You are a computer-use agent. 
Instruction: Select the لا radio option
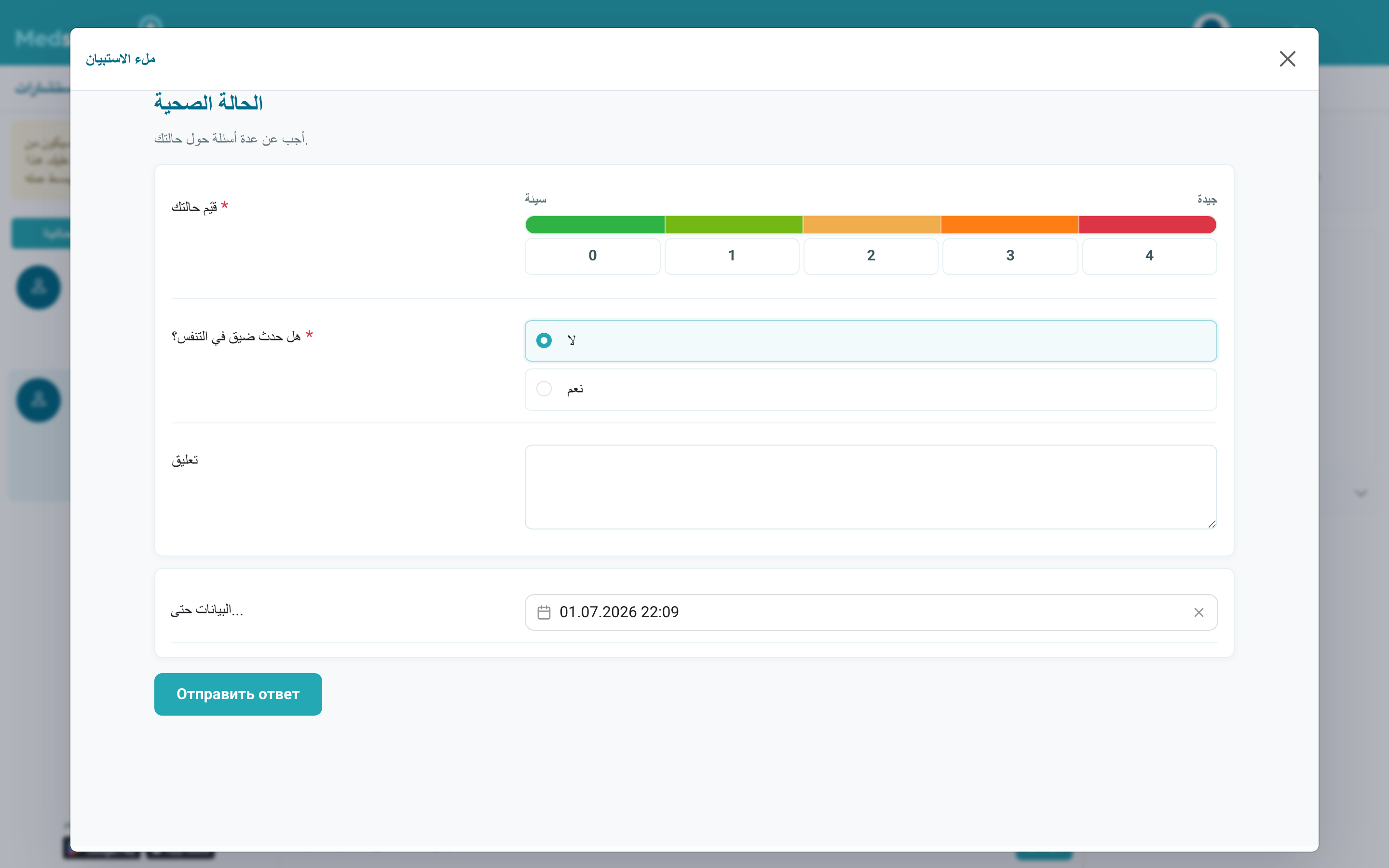[871, 340]
